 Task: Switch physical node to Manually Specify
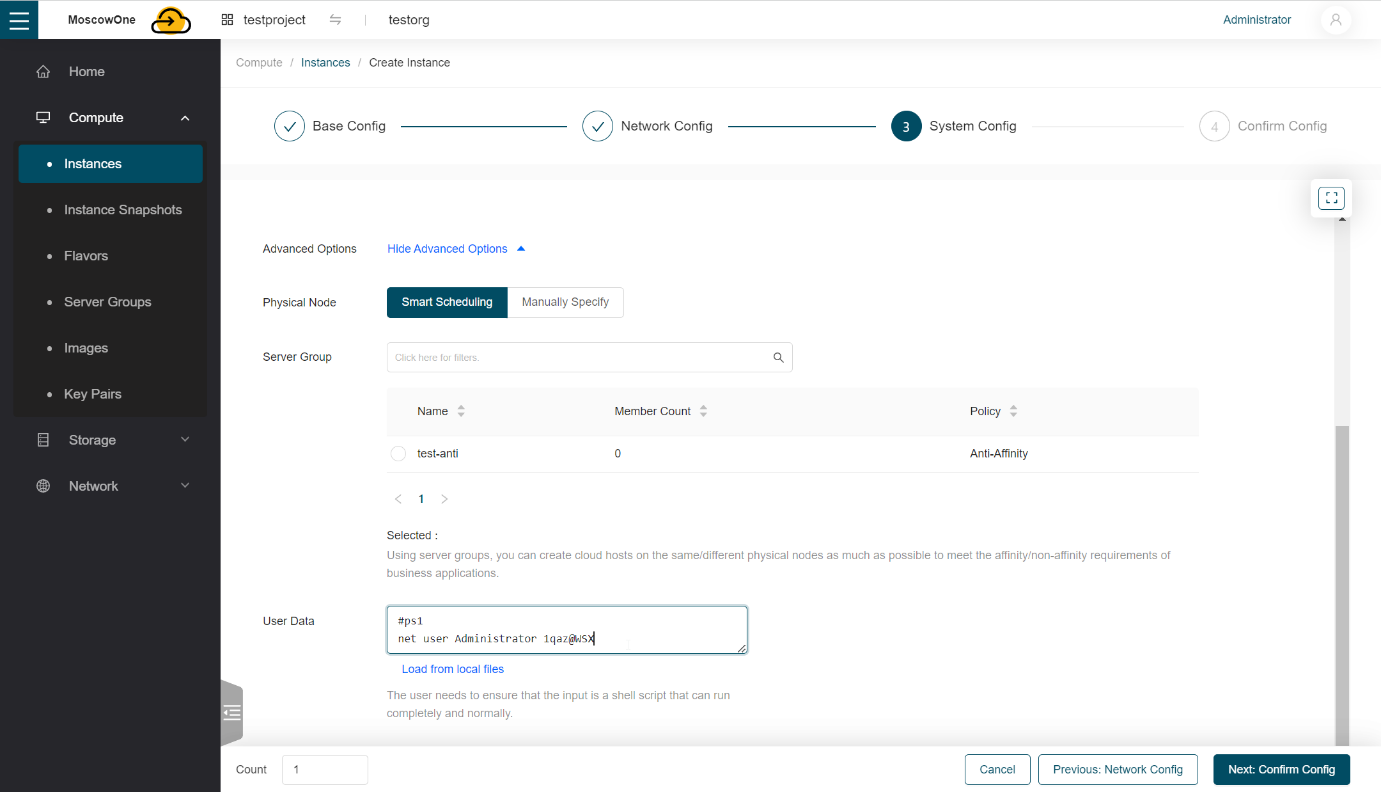[565, 302]
